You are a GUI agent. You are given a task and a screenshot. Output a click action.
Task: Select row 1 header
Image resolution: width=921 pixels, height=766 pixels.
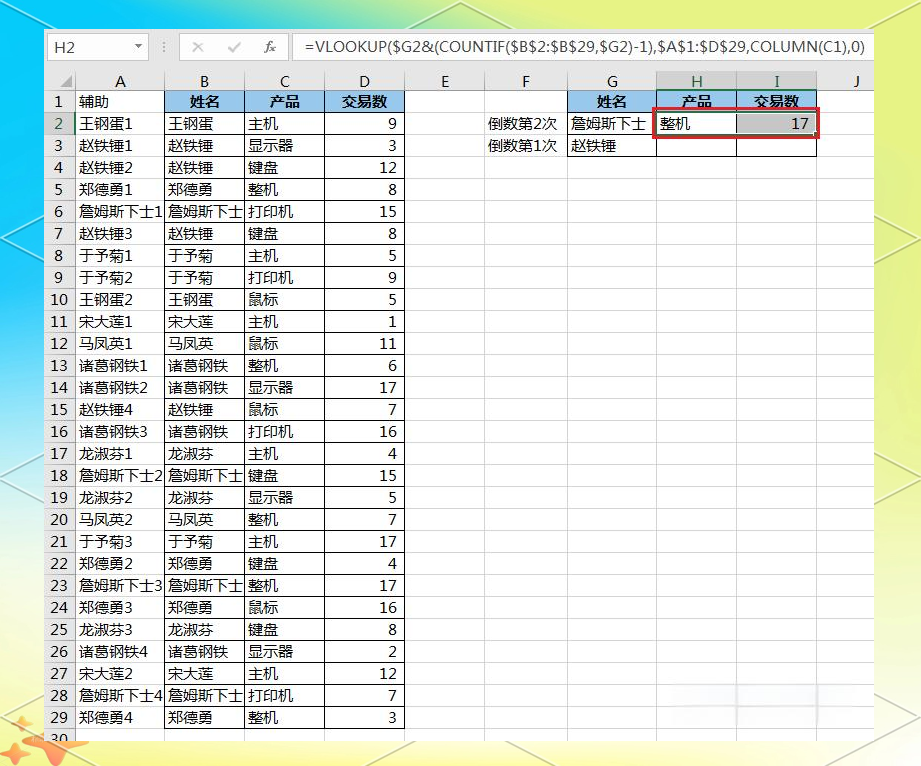pyautogui.click(x=59, y=102)
